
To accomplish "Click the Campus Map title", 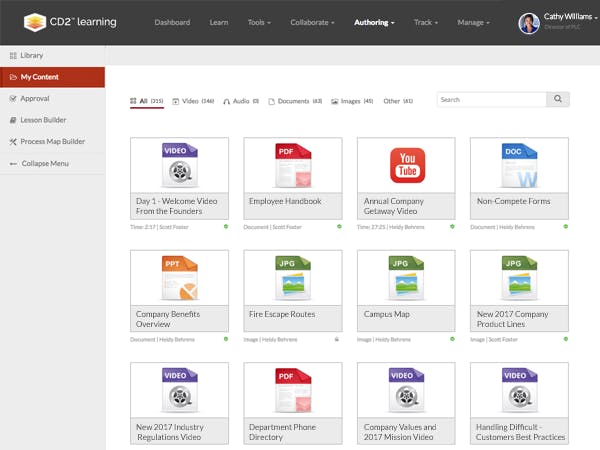I will click(386, 314).
